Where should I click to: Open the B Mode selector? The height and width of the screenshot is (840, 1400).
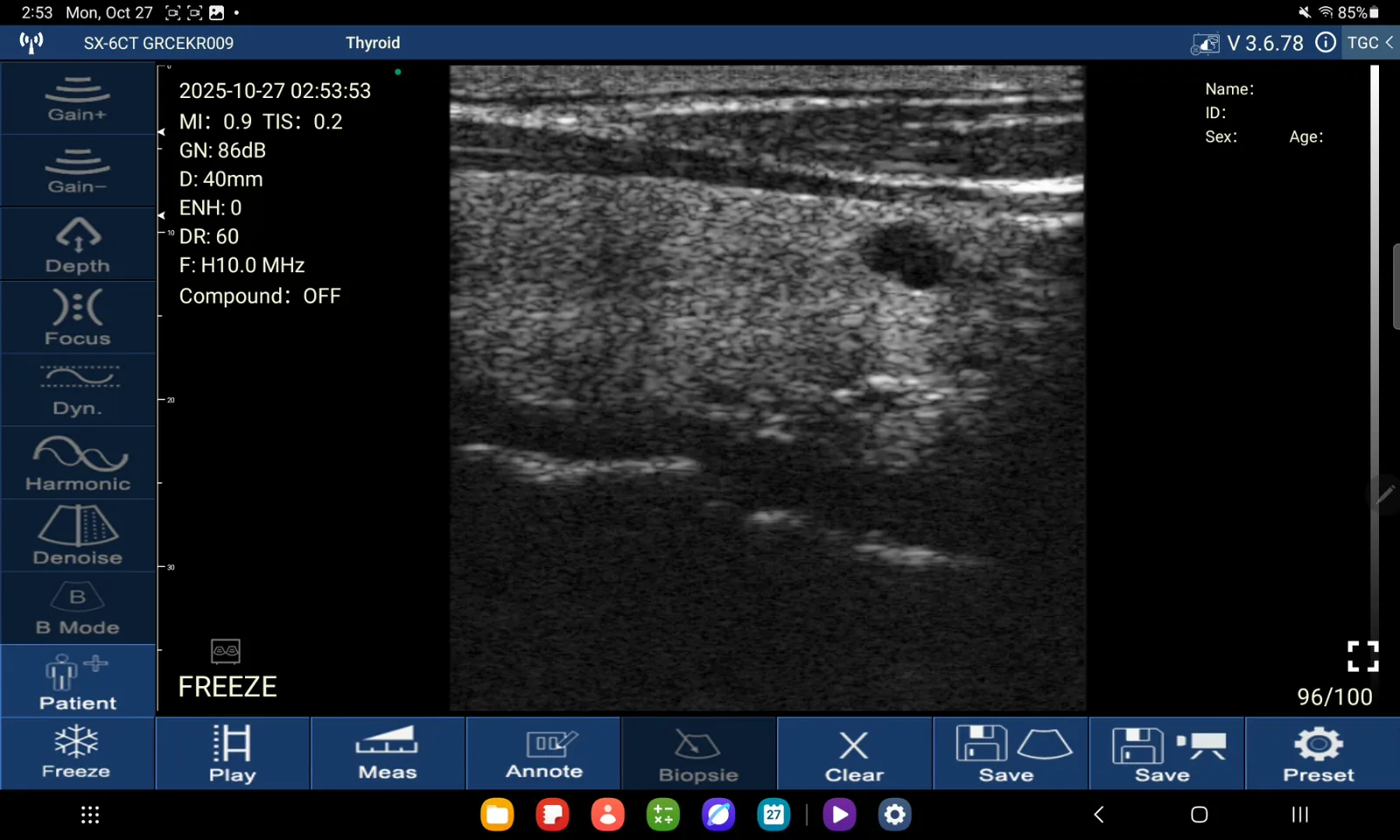tap(78, 609)
